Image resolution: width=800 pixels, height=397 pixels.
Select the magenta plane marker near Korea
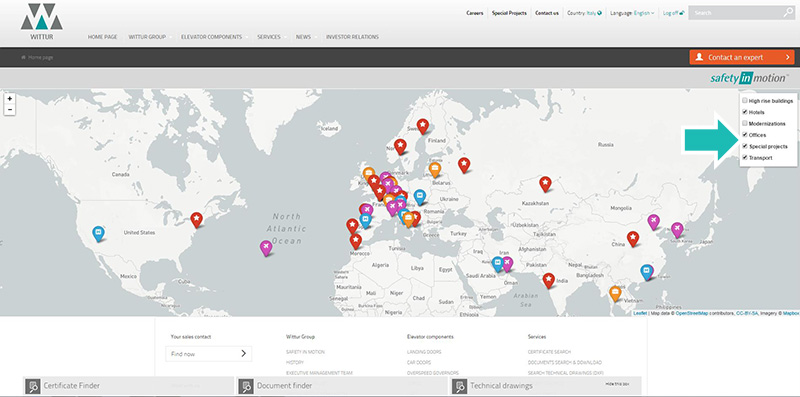point(677,230)
